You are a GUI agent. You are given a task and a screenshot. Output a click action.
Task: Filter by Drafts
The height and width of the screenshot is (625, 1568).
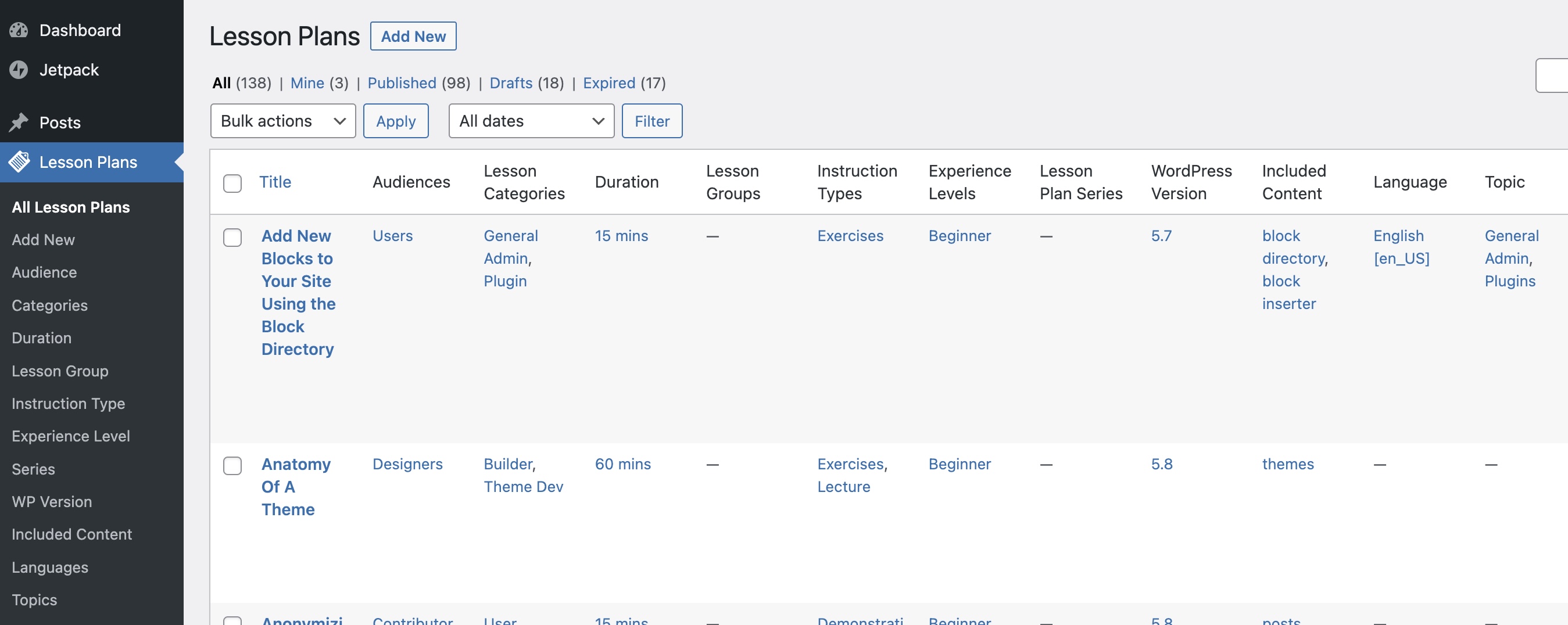click(x=511, y=82)
